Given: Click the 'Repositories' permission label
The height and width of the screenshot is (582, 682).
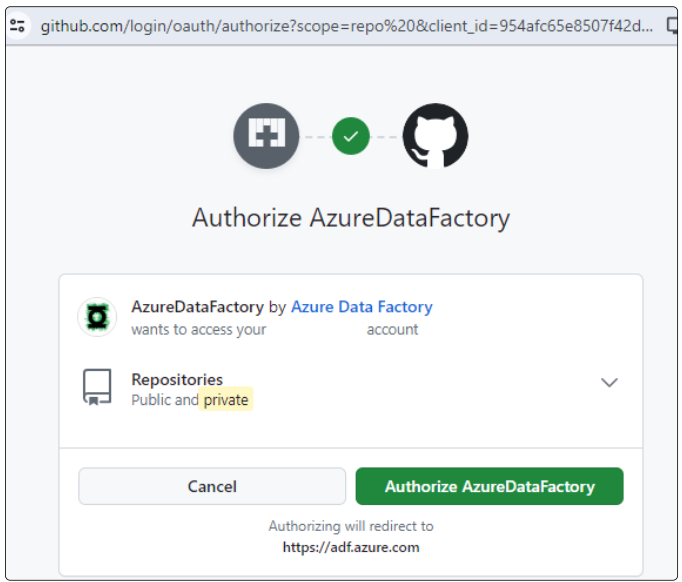Looking at the screenshot, I should tap(177, 379).
